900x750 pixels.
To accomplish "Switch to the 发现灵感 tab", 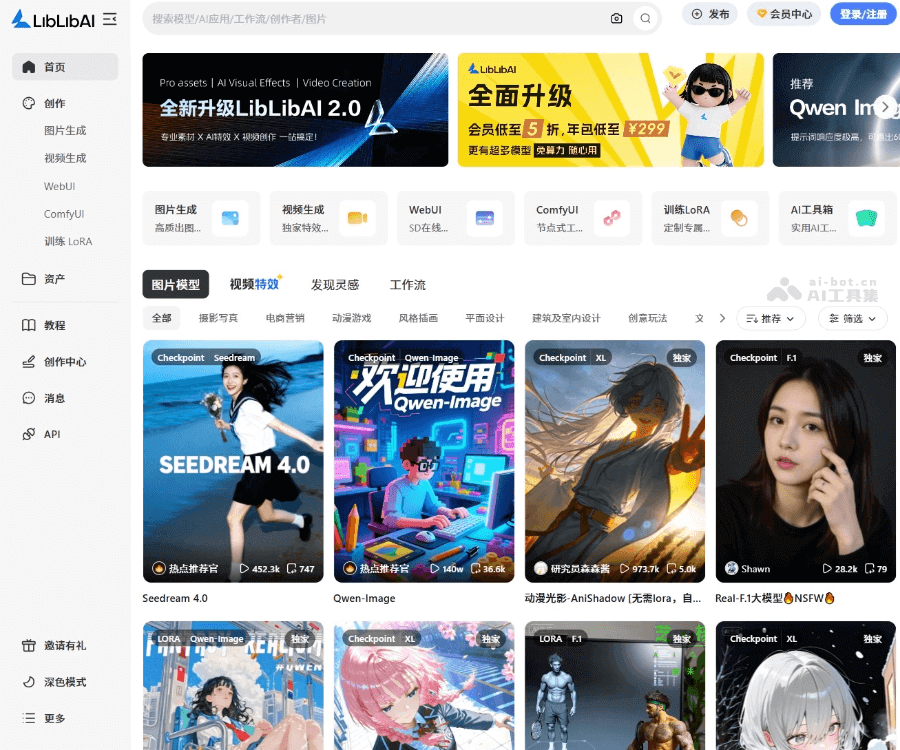I will pos(335,284).
